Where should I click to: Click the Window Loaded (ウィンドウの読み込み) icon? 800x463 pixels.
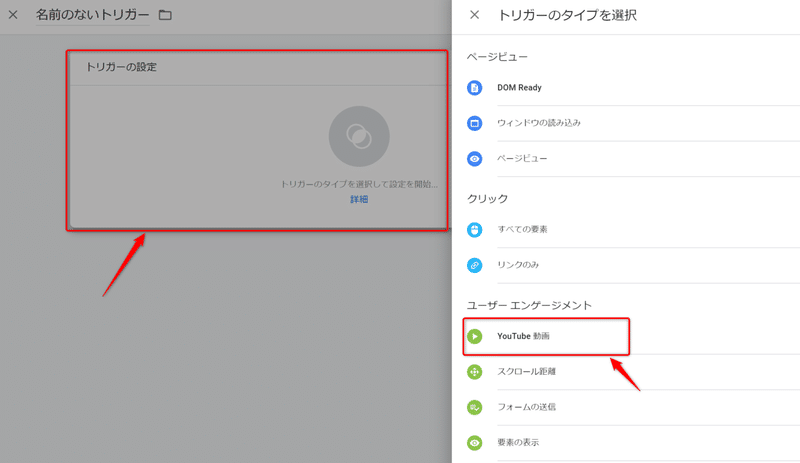[x=474, y=123]
